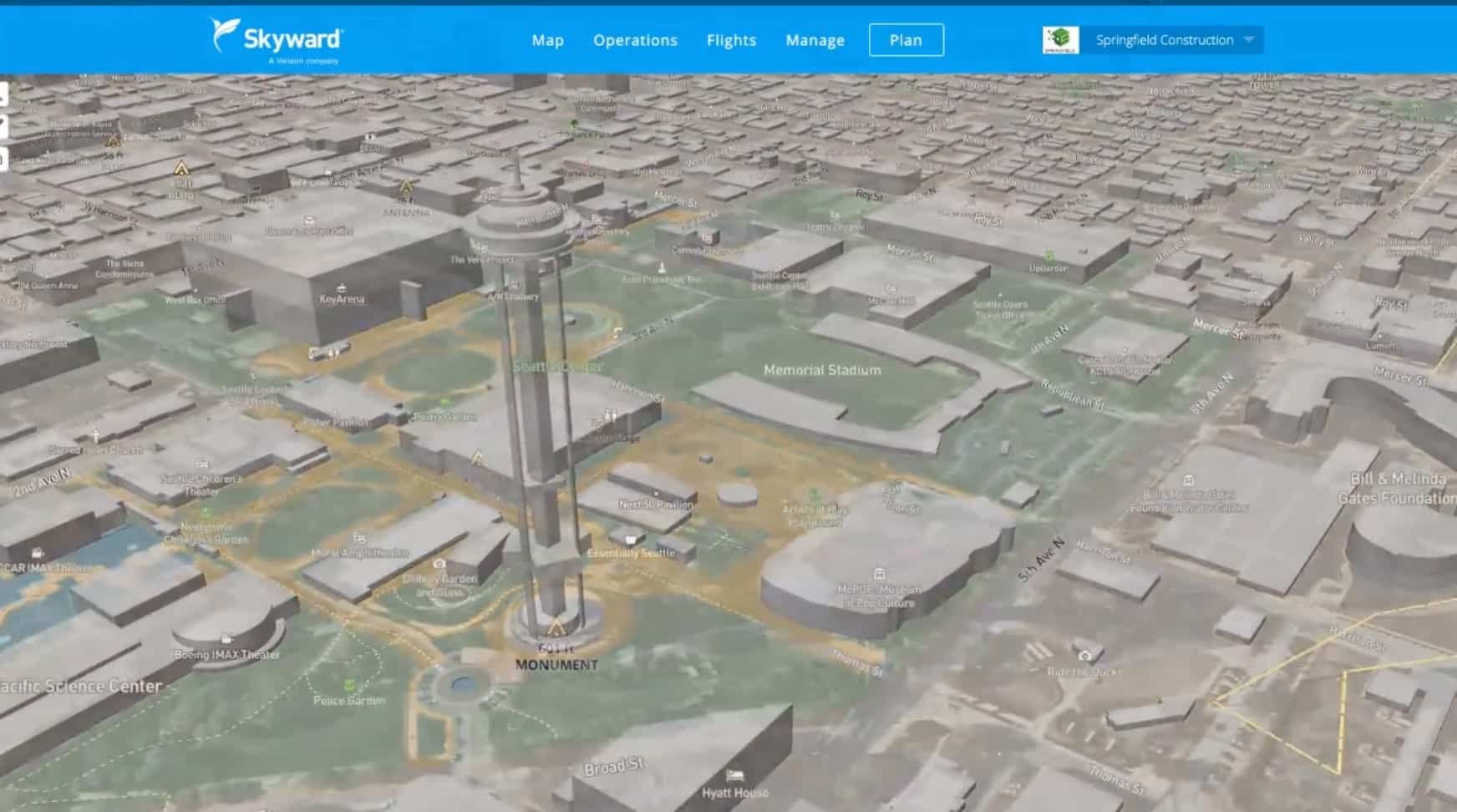
Task: Click the KeyArena venue icon
Action: 341,287
